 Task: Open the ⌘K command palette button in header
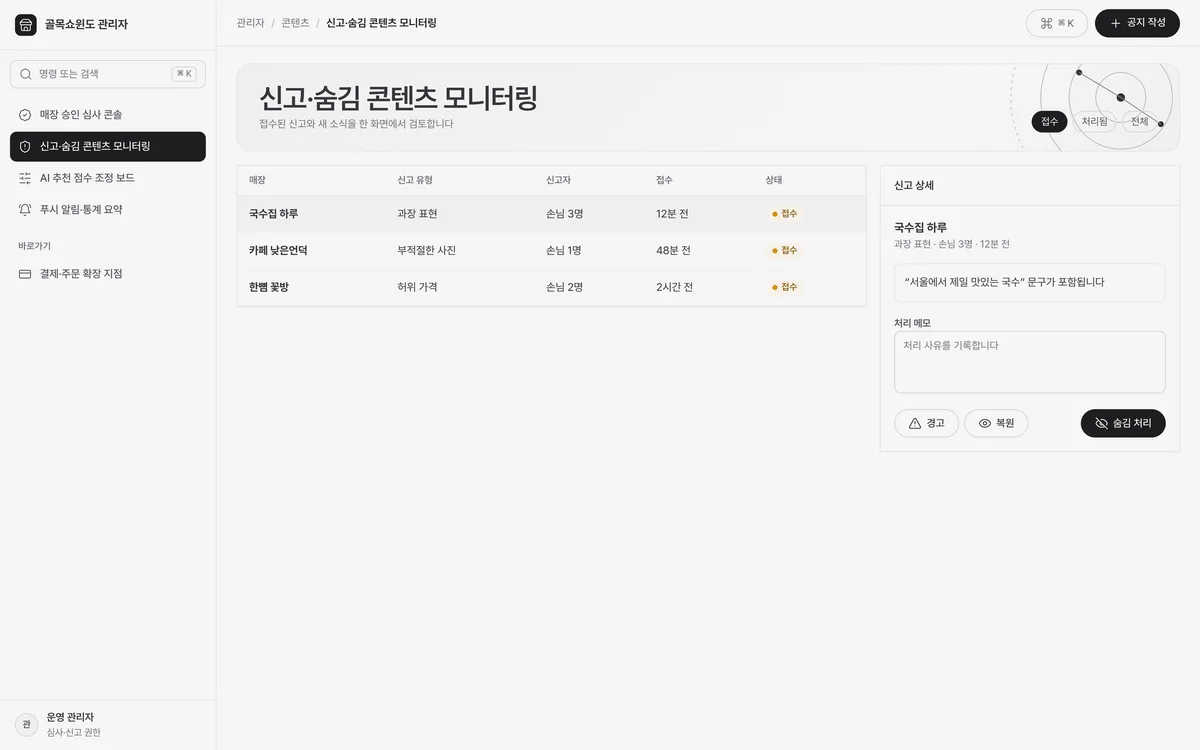pyautogui.click(x=1057, y=23)
